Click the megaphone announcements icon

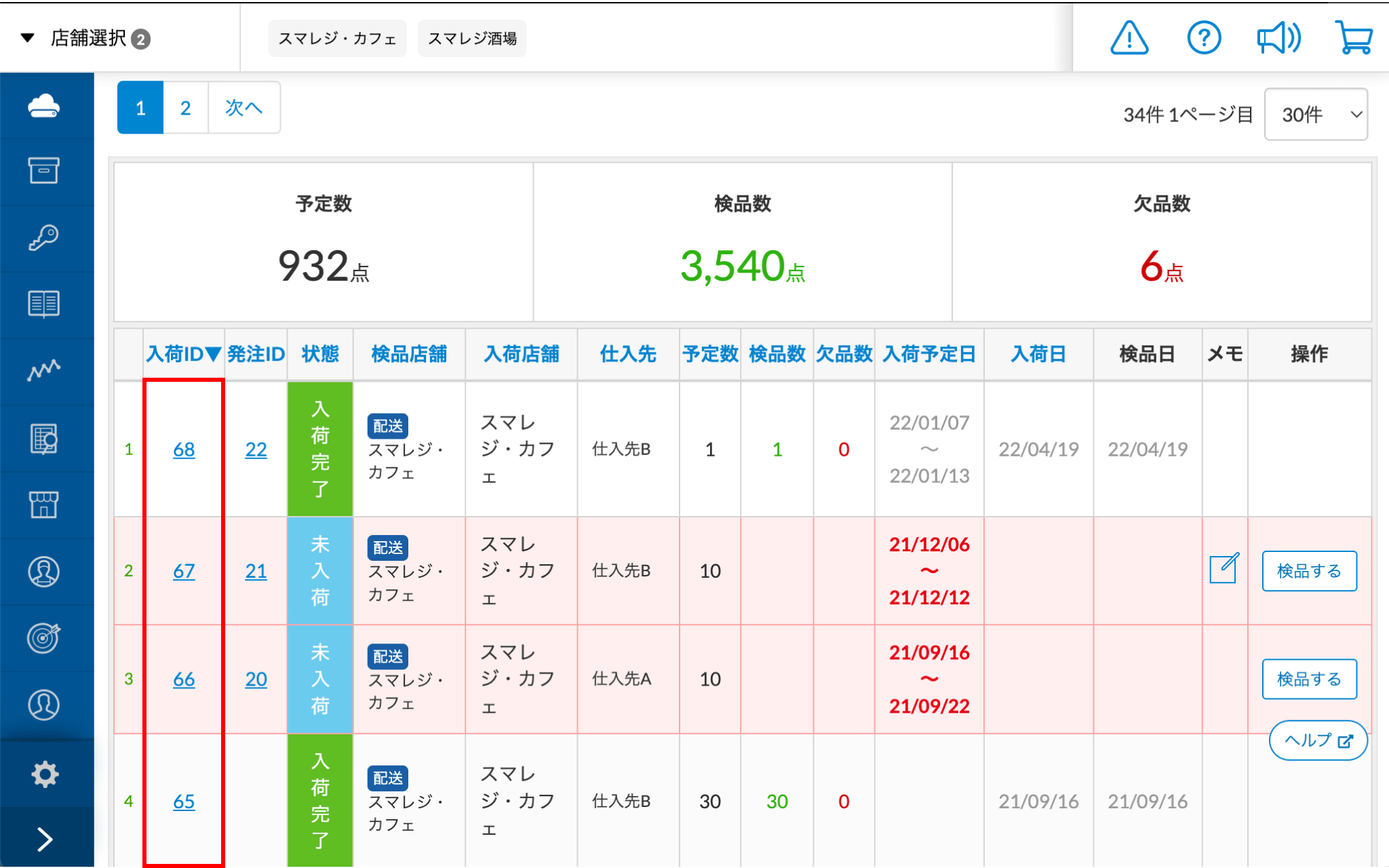(x=1278, y=38)
